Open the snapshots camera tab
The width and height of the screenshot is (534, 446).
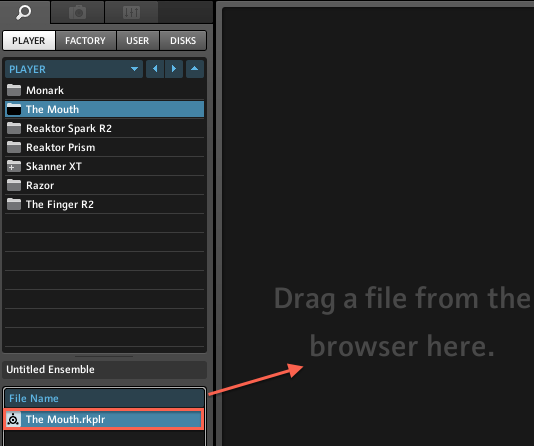(77, 12)
